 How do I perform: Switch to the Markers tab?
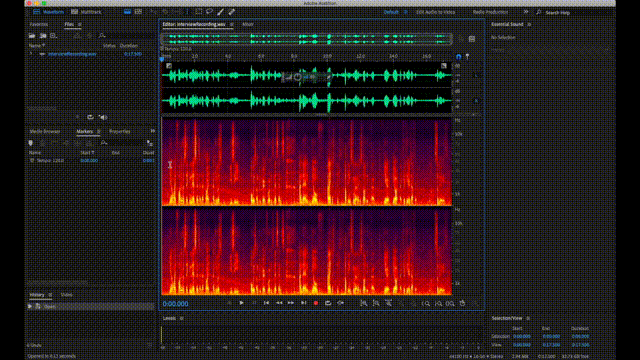(85, 131)
